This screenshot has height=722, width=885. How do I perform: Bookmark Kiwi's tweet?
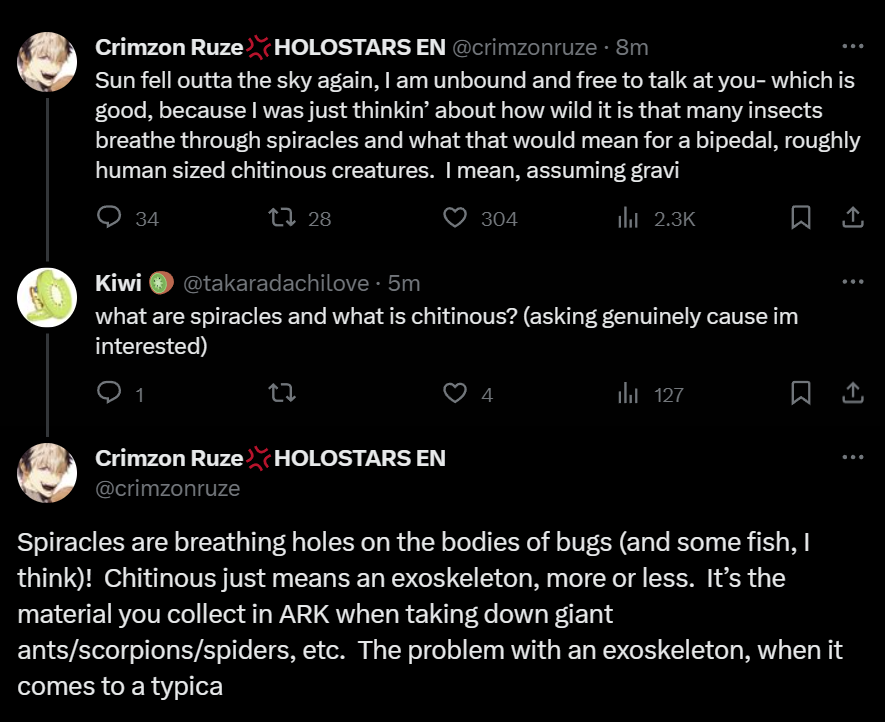pos(800,394)
